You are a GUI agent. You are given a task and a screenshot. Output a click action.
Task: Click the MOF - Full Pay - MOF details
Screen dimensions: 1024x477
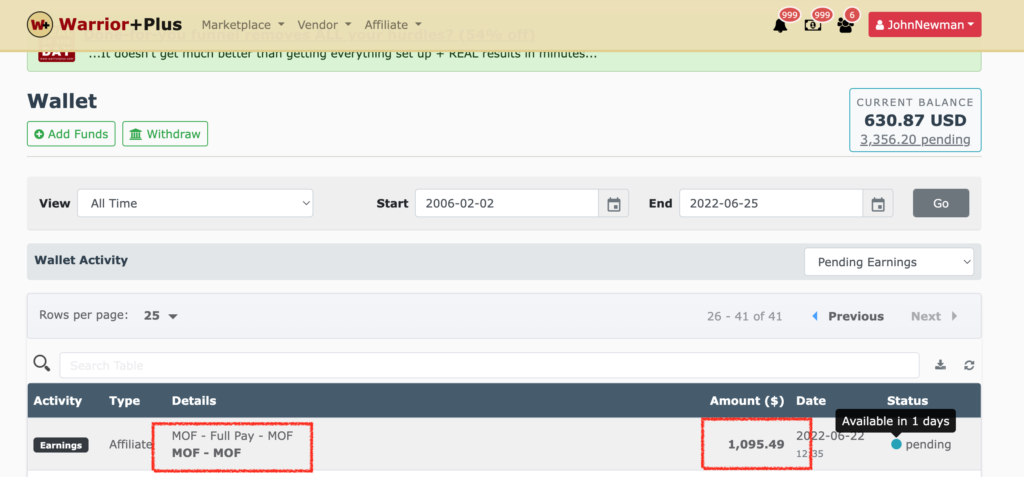click(x=232, y=436)
